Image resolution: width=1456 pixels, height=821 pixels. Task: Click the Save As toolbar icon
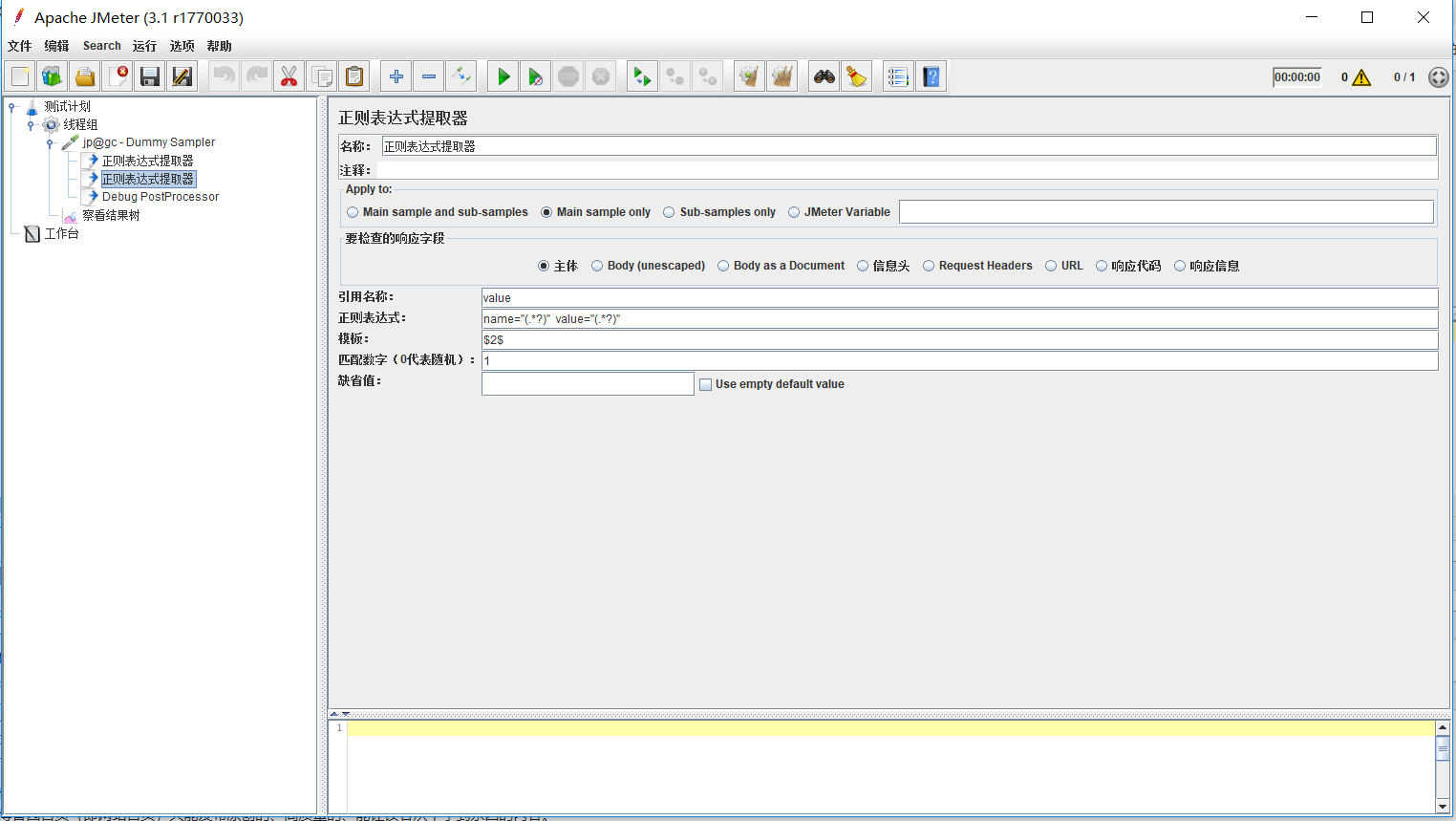click(182, 76)
